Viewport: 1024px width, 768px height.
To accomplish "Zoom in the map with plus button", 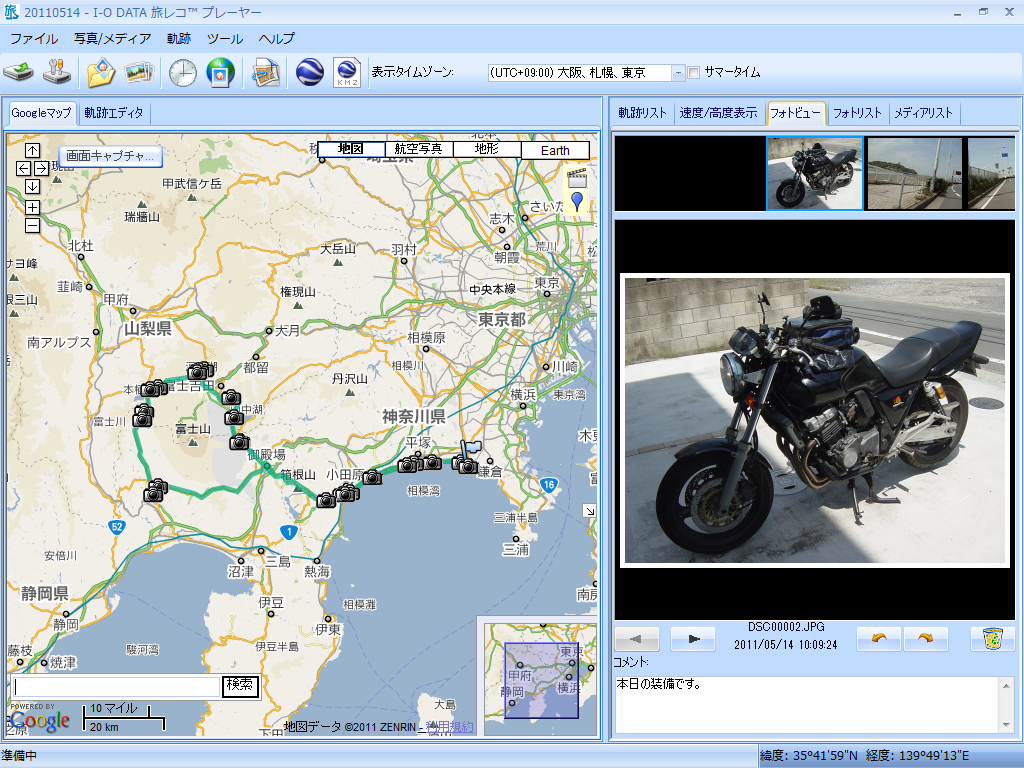I will pos(32,207).
